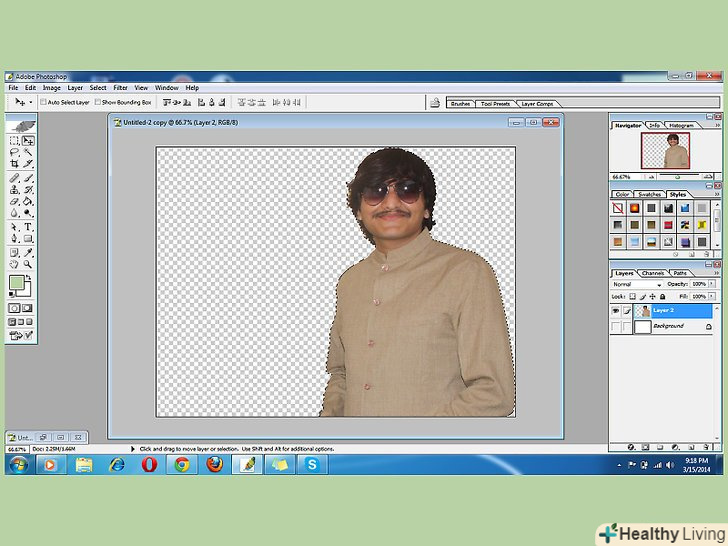Switch to Quick Mask mode
The image size is (728, 546).
pyautogui.click(x=27, y=308)
